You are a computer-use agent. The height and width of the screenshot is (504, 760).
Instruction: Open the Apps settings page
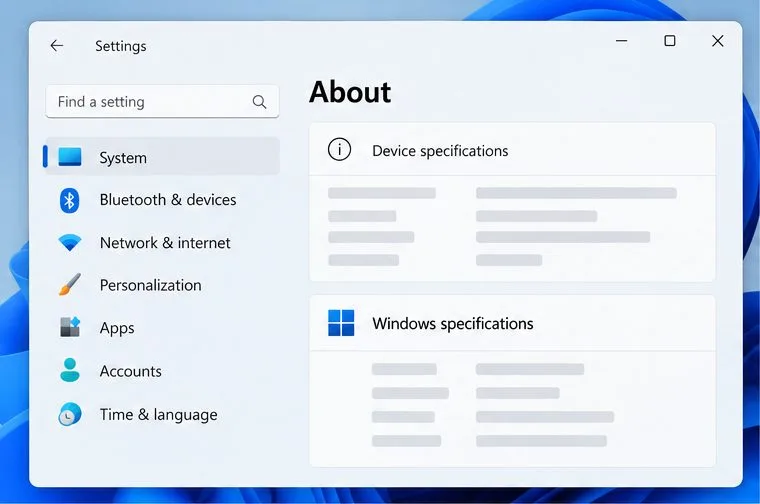pyautogui.click(x=161, y=328)
